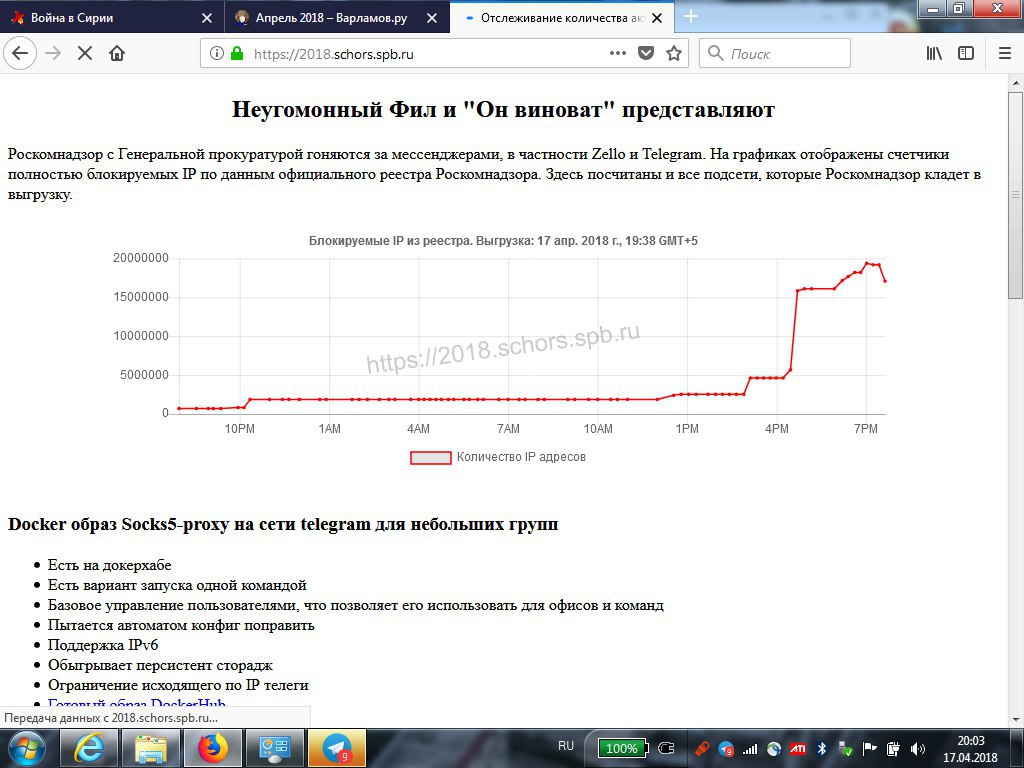
Task: Close the Отслеживание количества tab
Action: 657,18
